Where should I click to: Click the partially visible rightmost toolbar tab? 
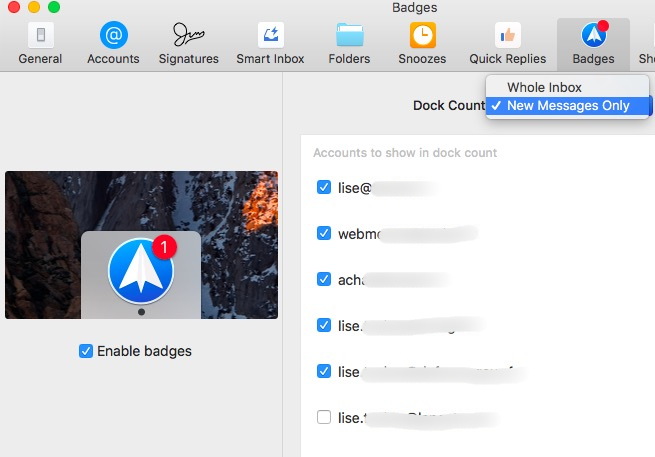(x=646, y=44)
